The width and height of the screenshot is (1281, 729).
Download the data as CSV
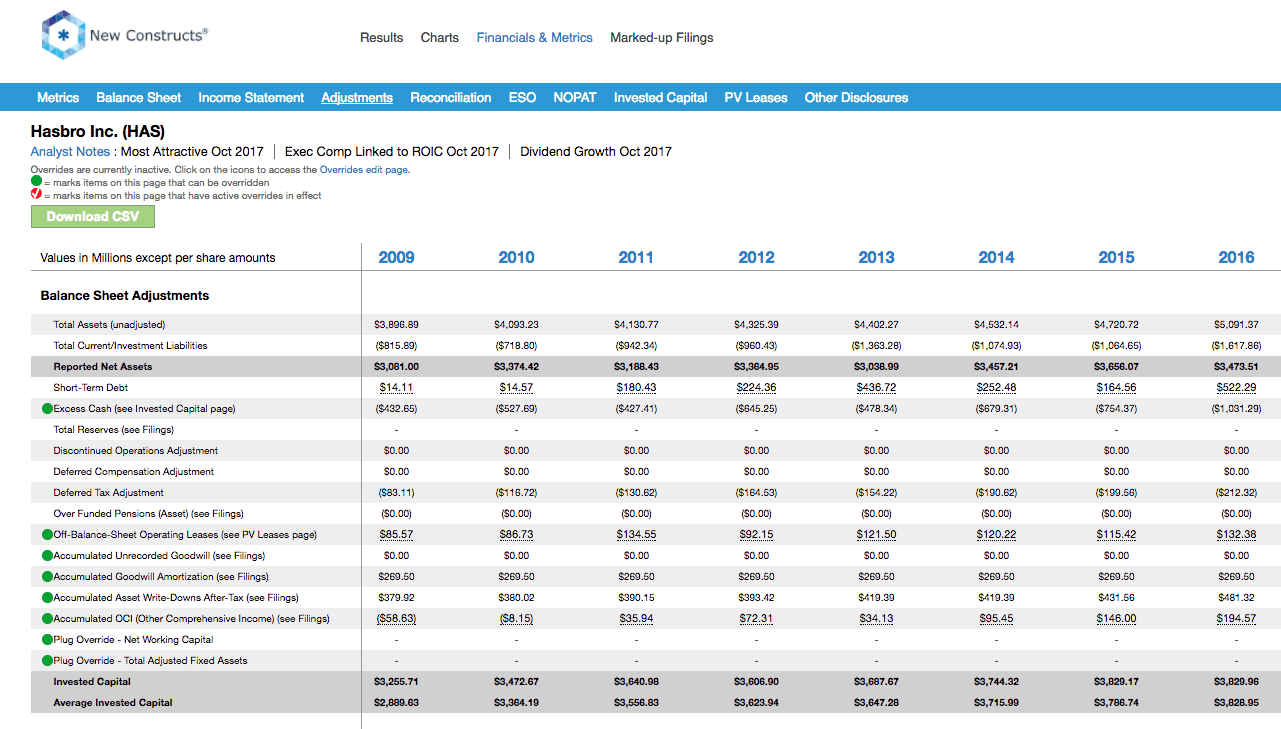[93, 217]
